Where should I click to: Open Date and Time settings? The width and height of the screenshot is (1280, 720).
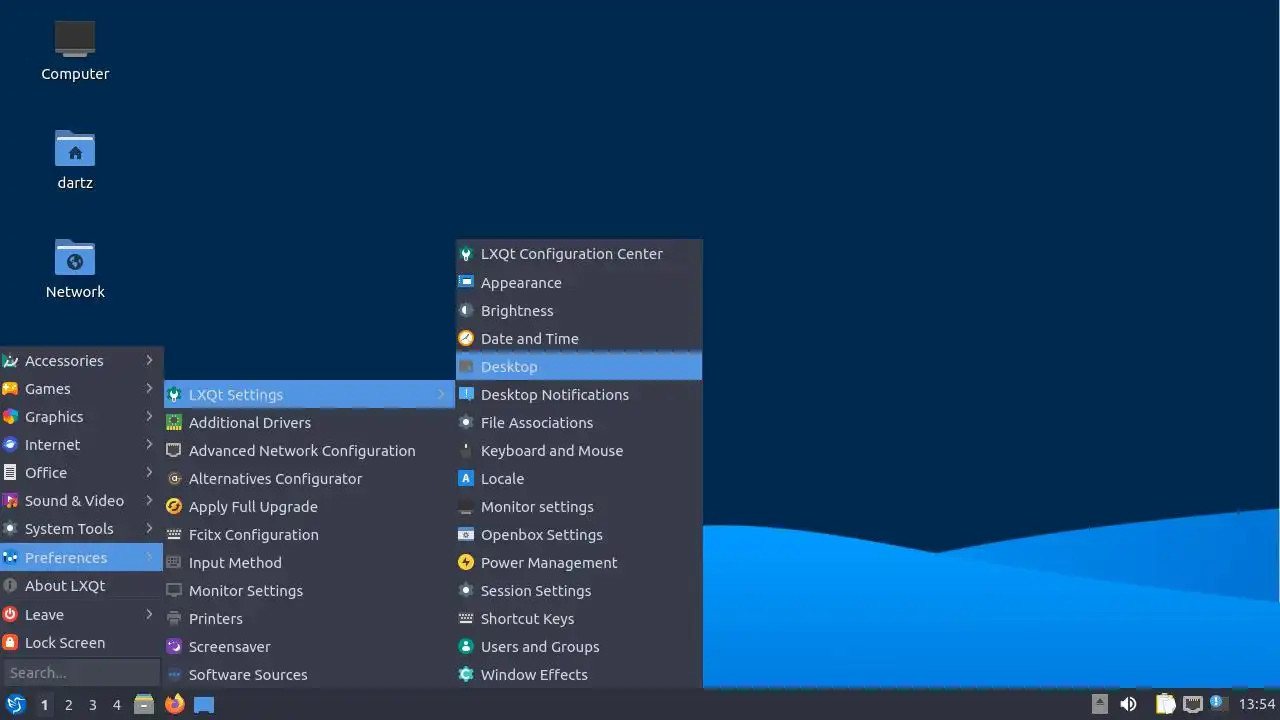579,339
